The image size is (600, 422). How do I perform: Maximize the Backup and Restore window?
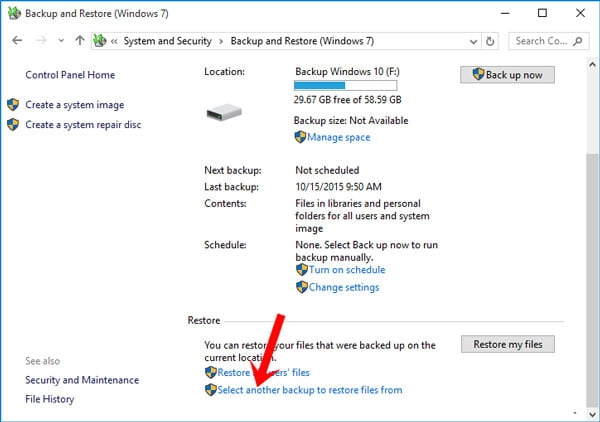click(542, 13)
